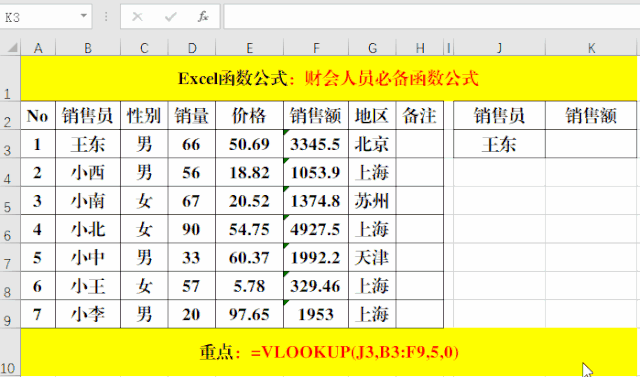The width and height of the screenshot is (640, 377).
Task: Select column H header
Action: click(x=420, y=48)
